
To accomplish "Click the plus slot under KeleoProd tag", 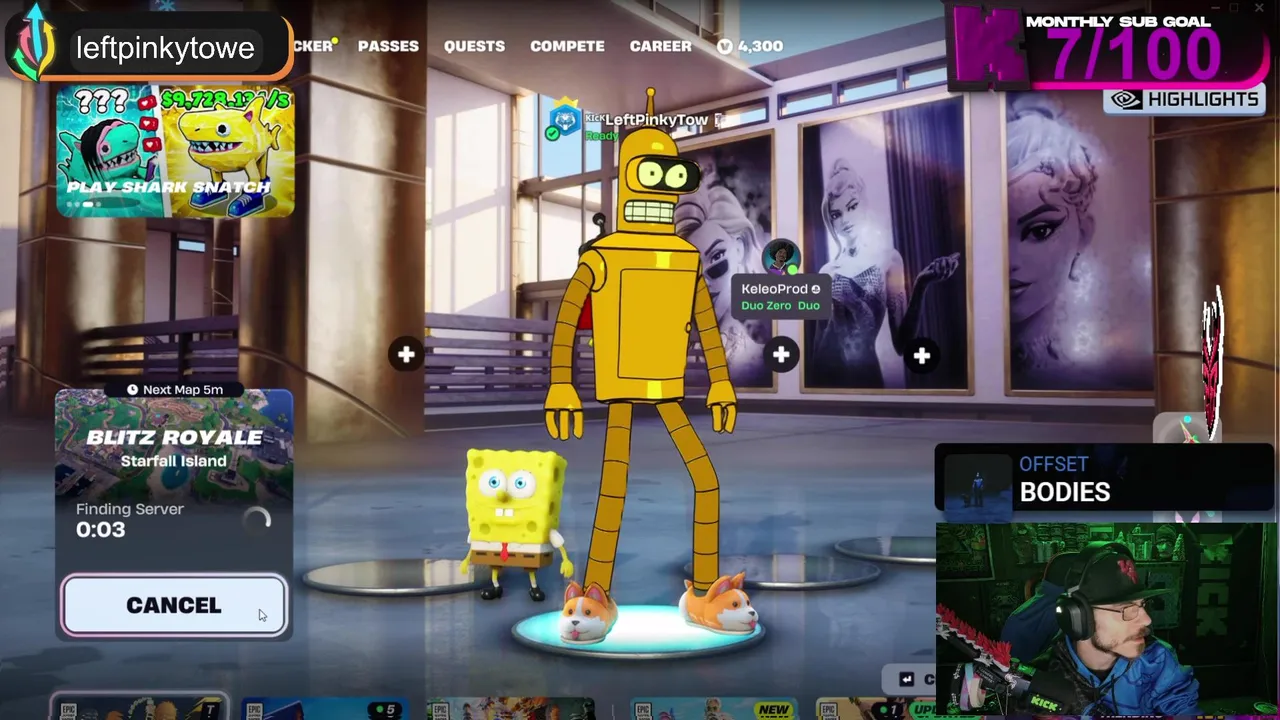I will [781, 354].
